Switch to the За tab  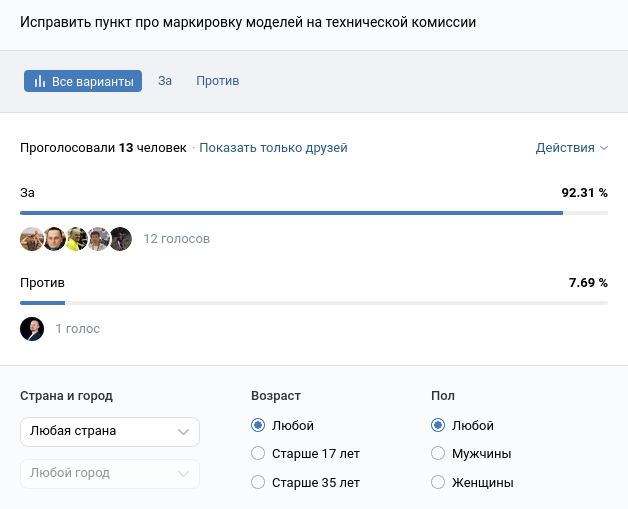click(165, 81)
